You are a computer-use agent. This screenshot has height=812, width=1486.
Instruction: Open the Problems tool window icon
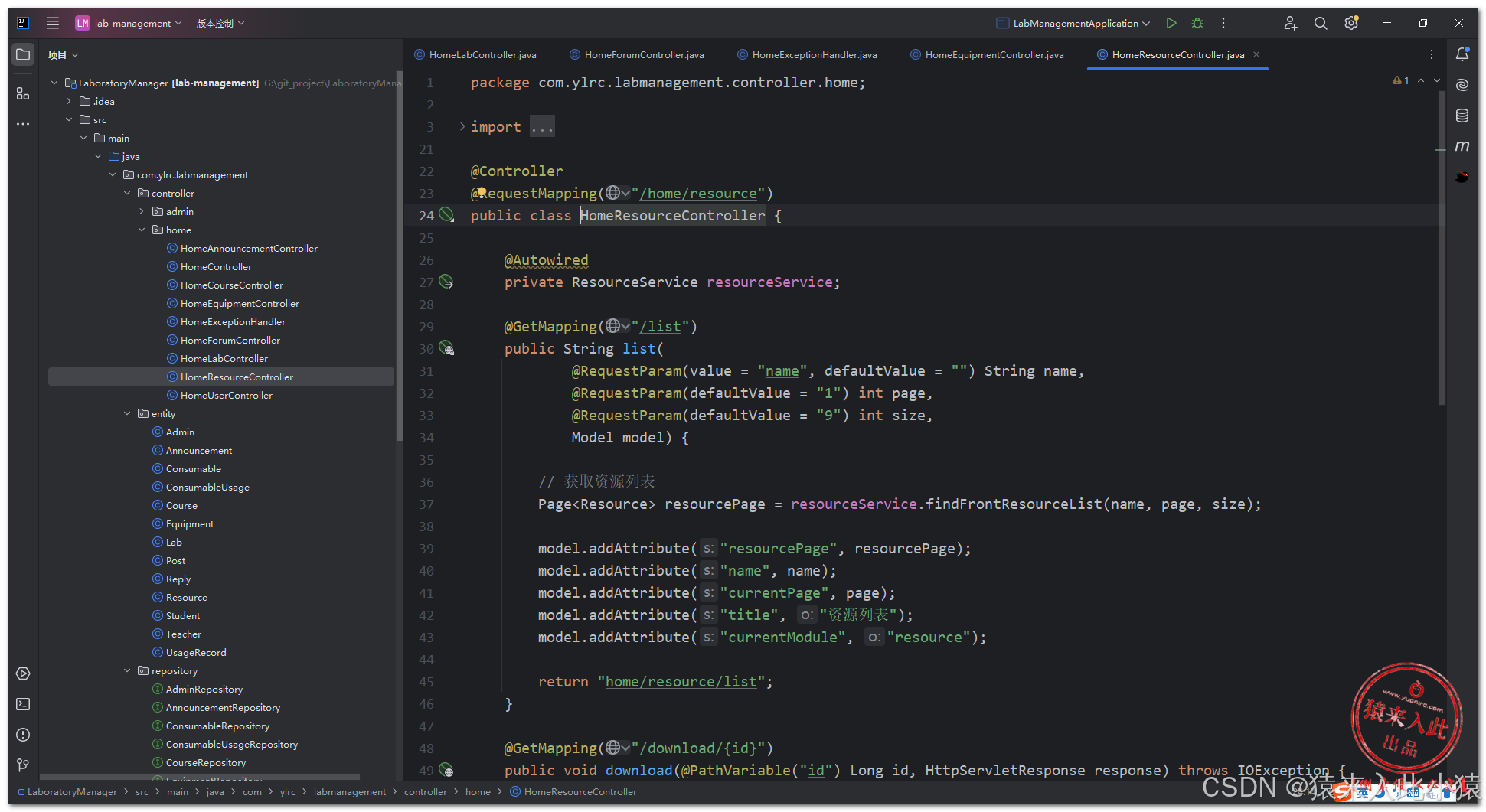[x=23, y=735]
